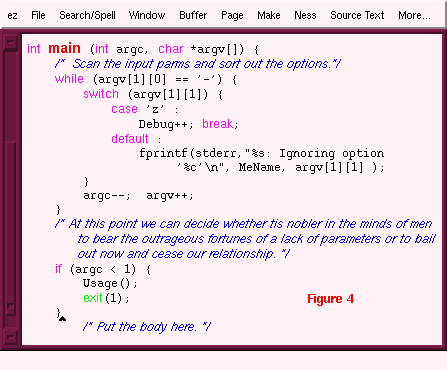447x370 pixels.
Task: Click the 'Put the body here' comment
Action: tap(147, 327)
